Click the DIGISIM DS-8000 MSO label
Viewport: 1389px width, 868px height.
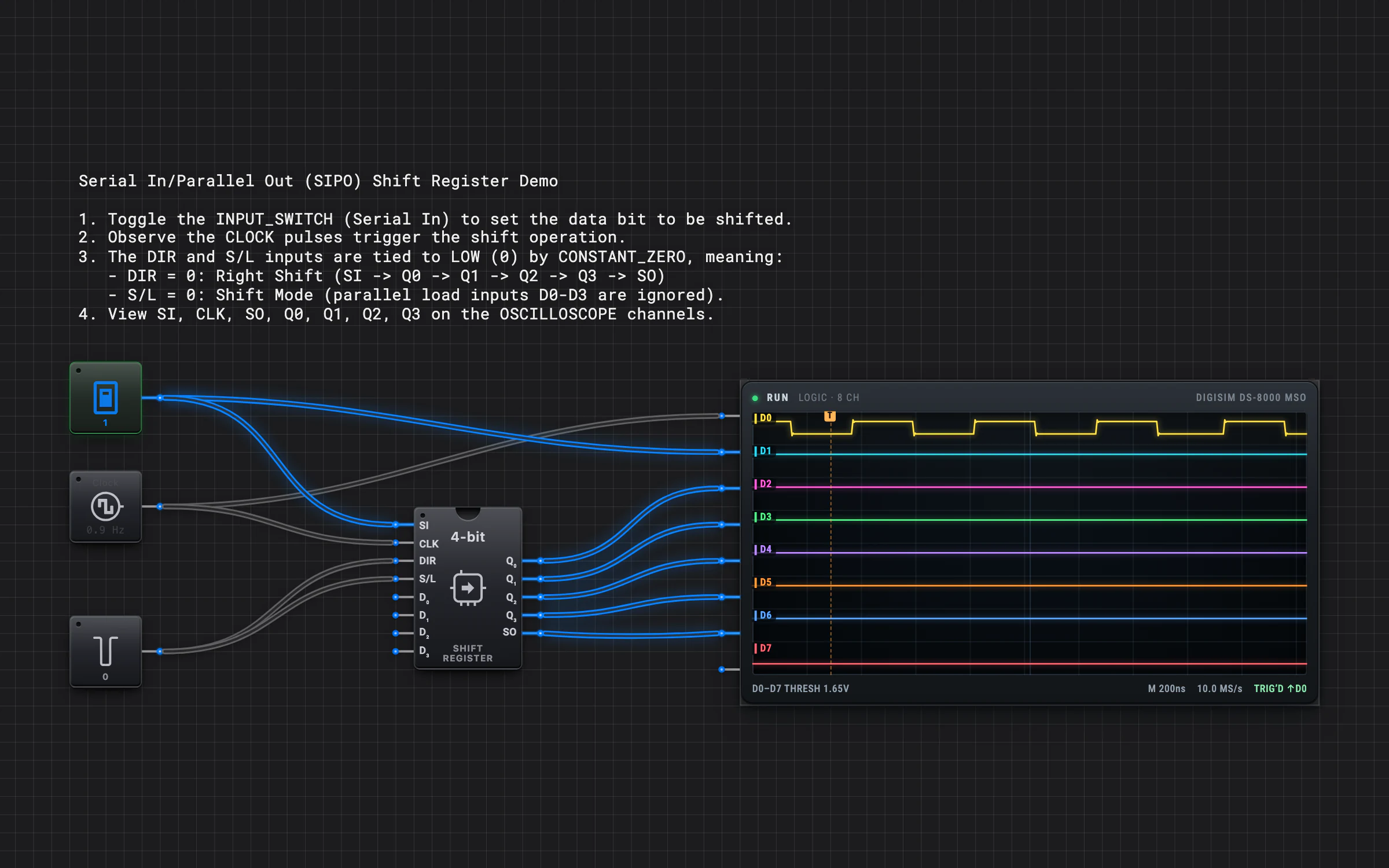[x=1251, y=398]
